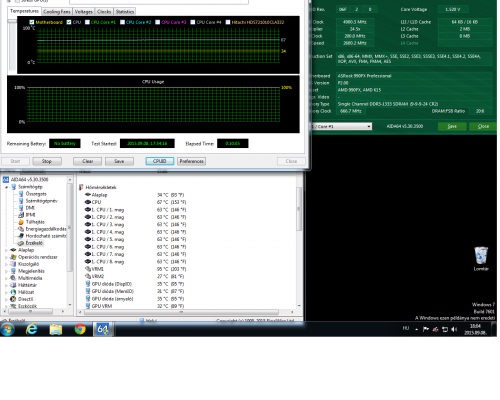Switch to the Clocks tab

point(104,12)
